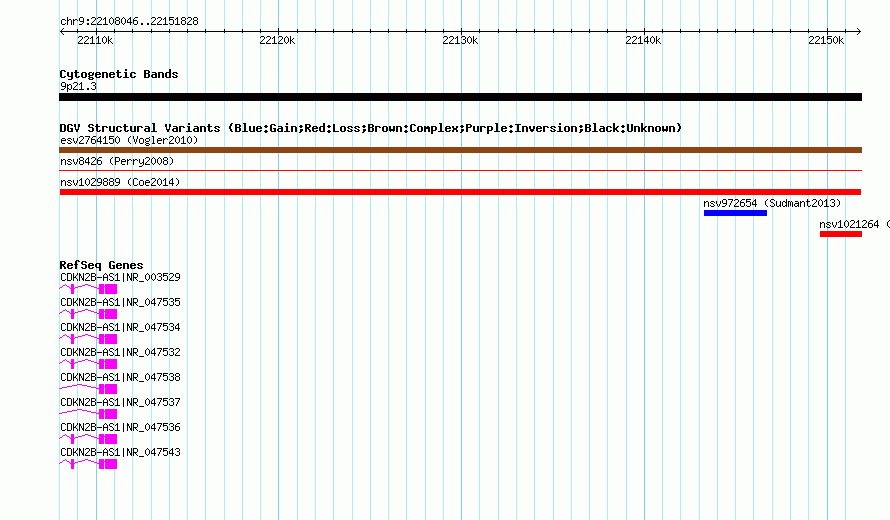Click the brown esv2764150 complex variant bar
This screenshot has width=890, height=520.
click(460, 150)
